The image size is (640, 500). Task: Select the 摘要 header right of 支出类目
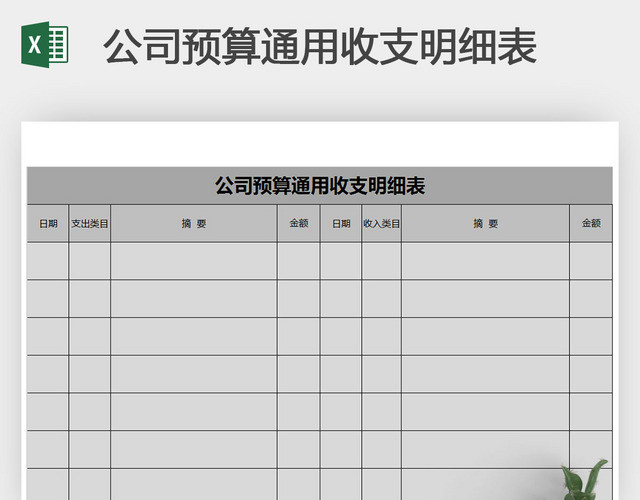click(x=194, y=223)
